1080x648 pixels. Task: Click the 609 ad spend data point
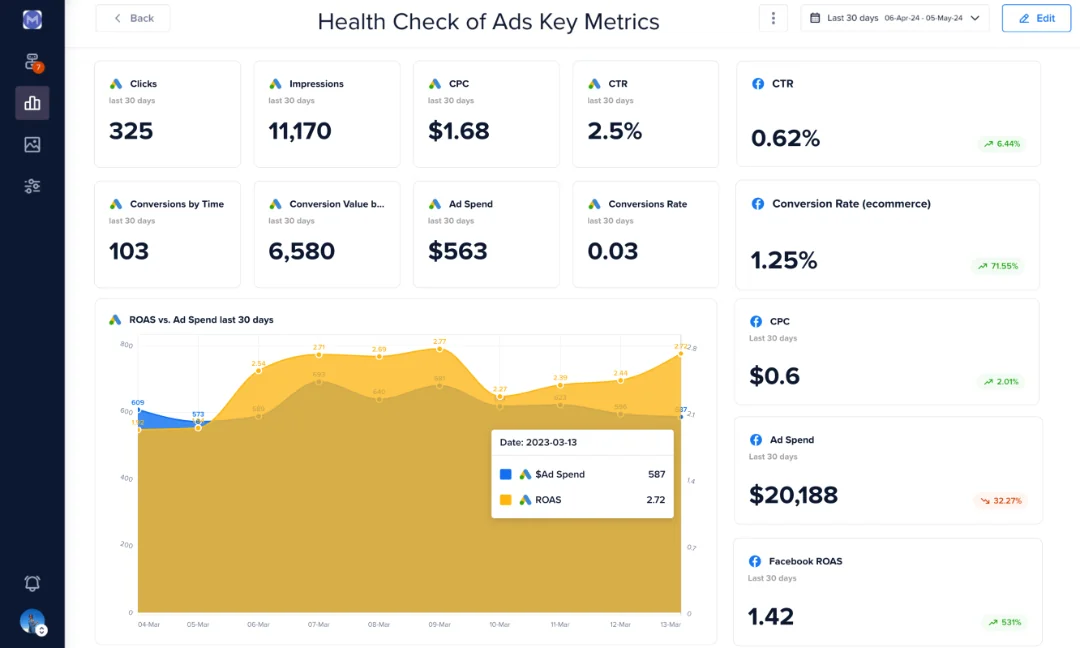[138, 410]
